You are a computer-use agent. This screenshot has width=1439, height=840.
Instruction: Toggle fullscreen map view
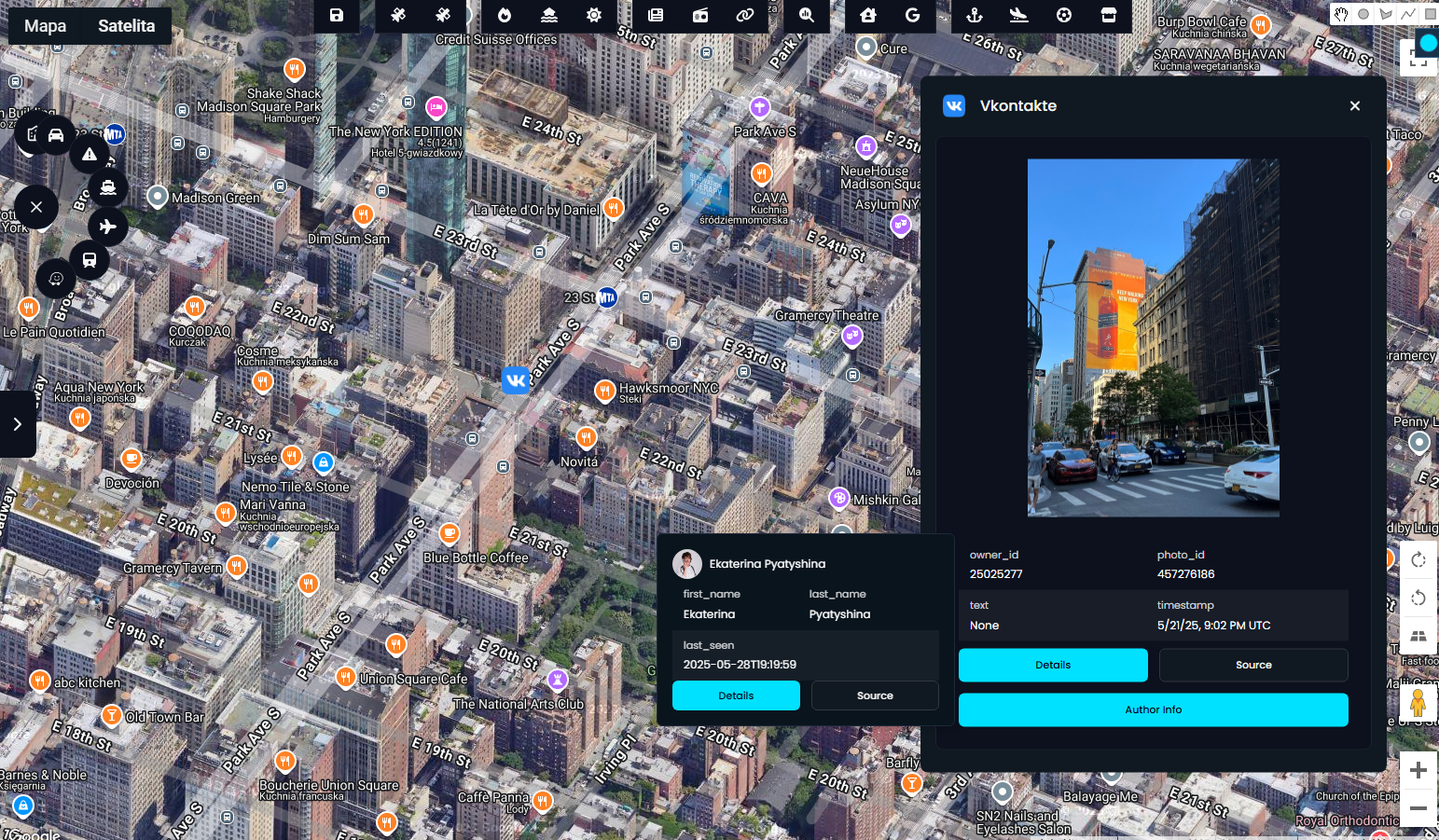(x=1418, y=60)
